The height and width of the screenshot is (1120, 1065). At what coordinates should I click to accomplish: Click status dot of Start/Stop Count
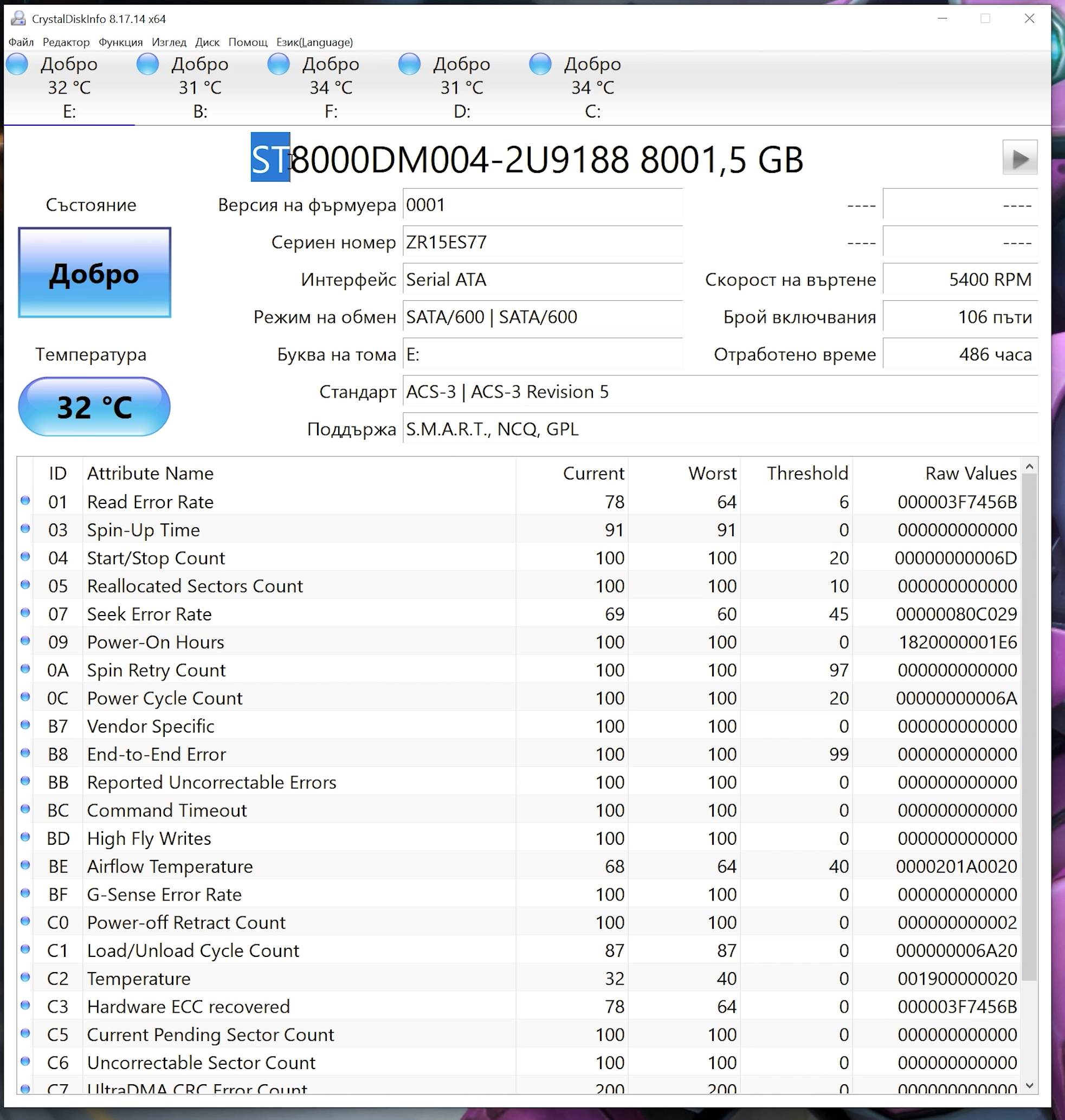pos(25,556)
